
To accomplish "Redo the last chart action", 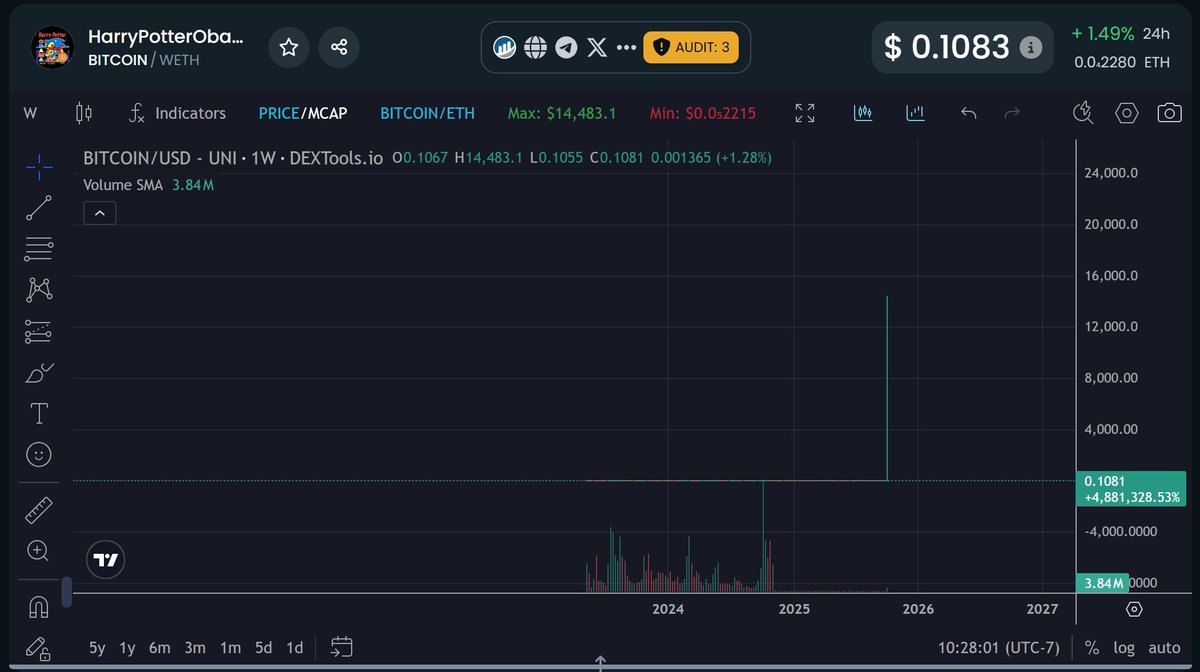I will click(x=1012, y=113).
